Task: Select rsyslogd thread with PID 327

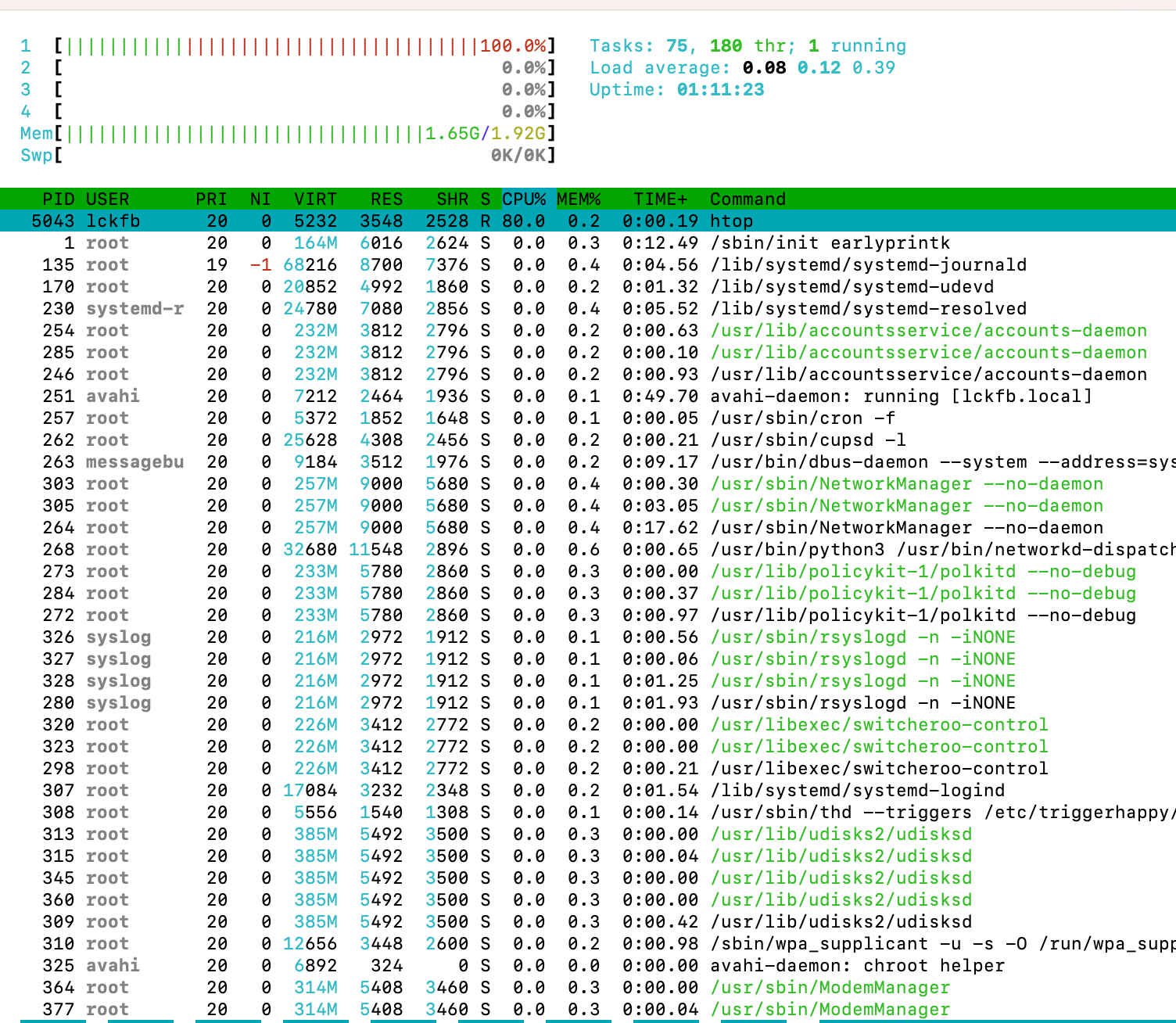Action: pyautogui.click(x=588, y=659)
